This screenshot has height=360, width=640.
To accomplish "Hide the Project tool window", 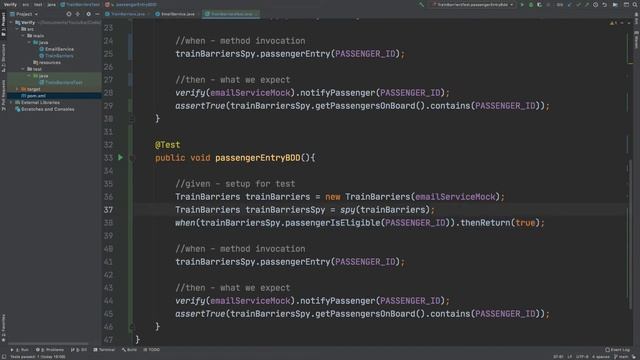I will click(97, 14).
